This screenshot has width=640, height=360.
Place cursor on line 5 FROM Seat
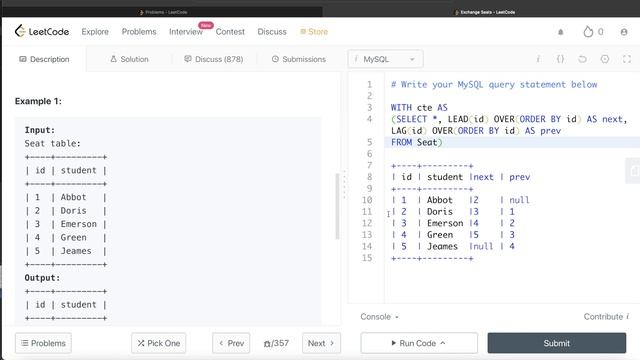tap(416, 142)
